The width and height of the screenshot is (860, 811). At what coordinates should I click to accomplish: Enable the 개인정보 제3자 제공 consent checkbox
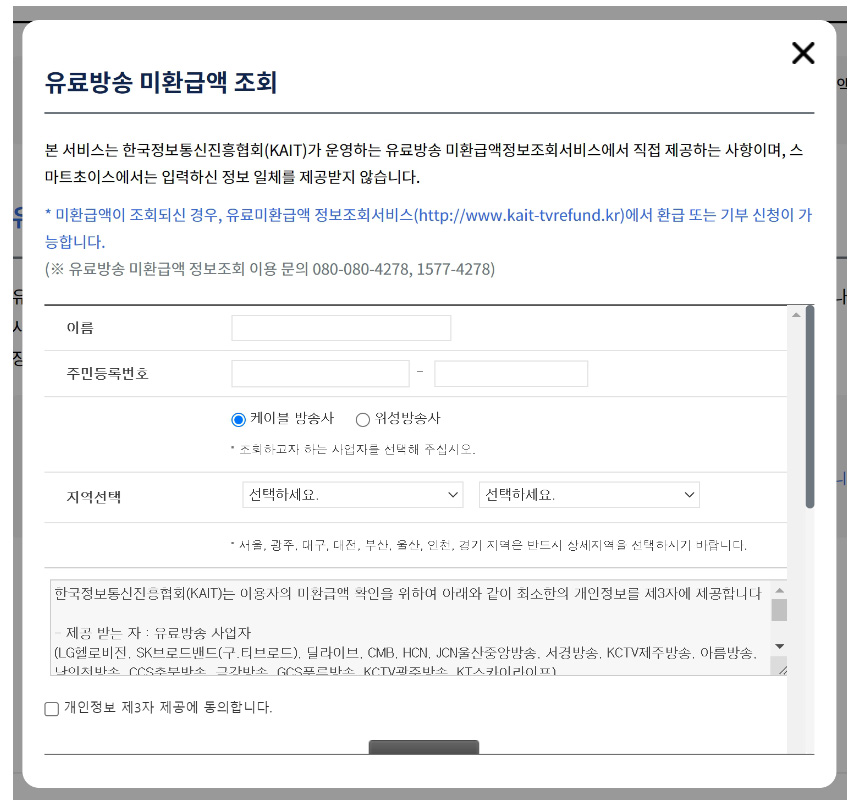pyautogui.click(x=49, y=709)
